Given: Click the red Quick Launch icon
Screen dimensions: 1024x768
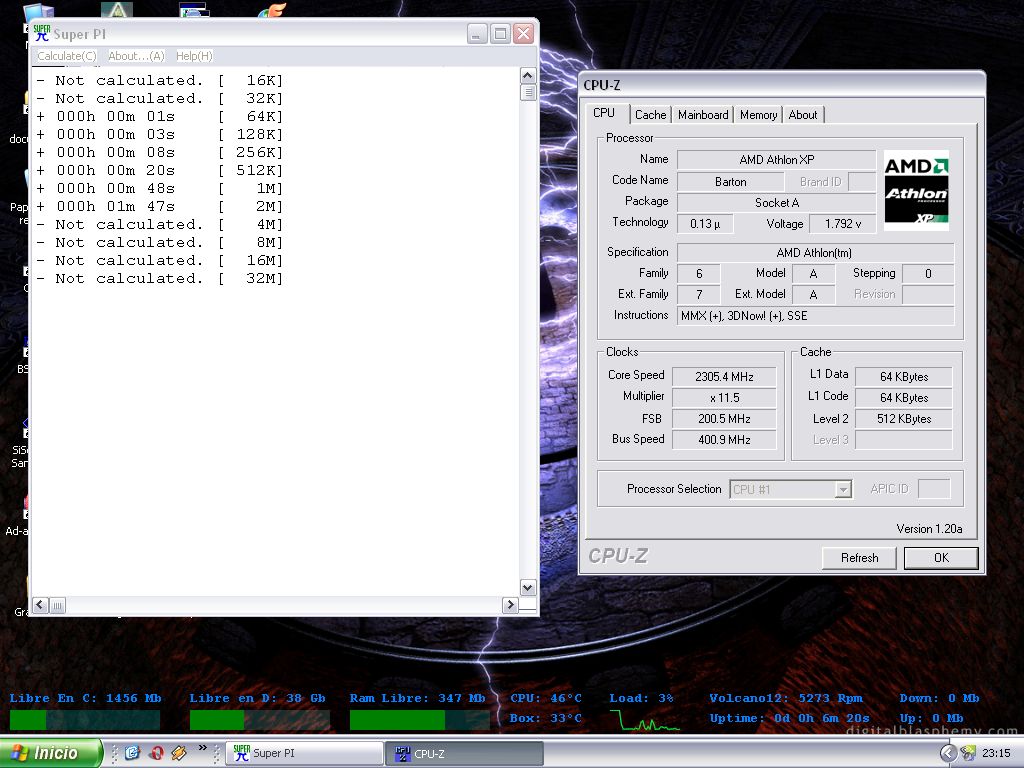Looking at the screenshot, I should [156, 753].
